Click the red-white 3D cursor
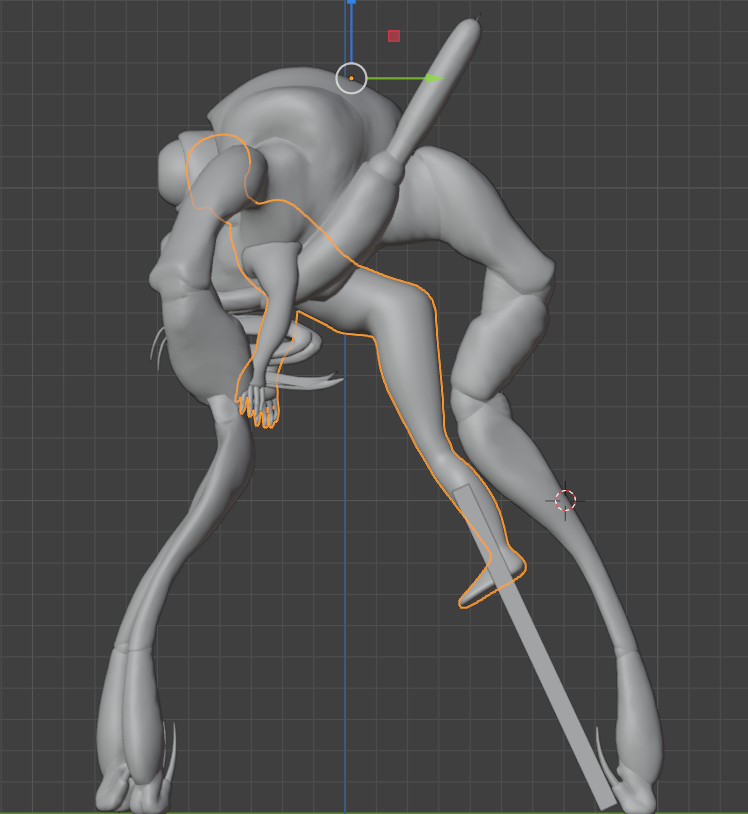Image resolution: width=748 pixels, height=814 pixels. tap(565, 500)
